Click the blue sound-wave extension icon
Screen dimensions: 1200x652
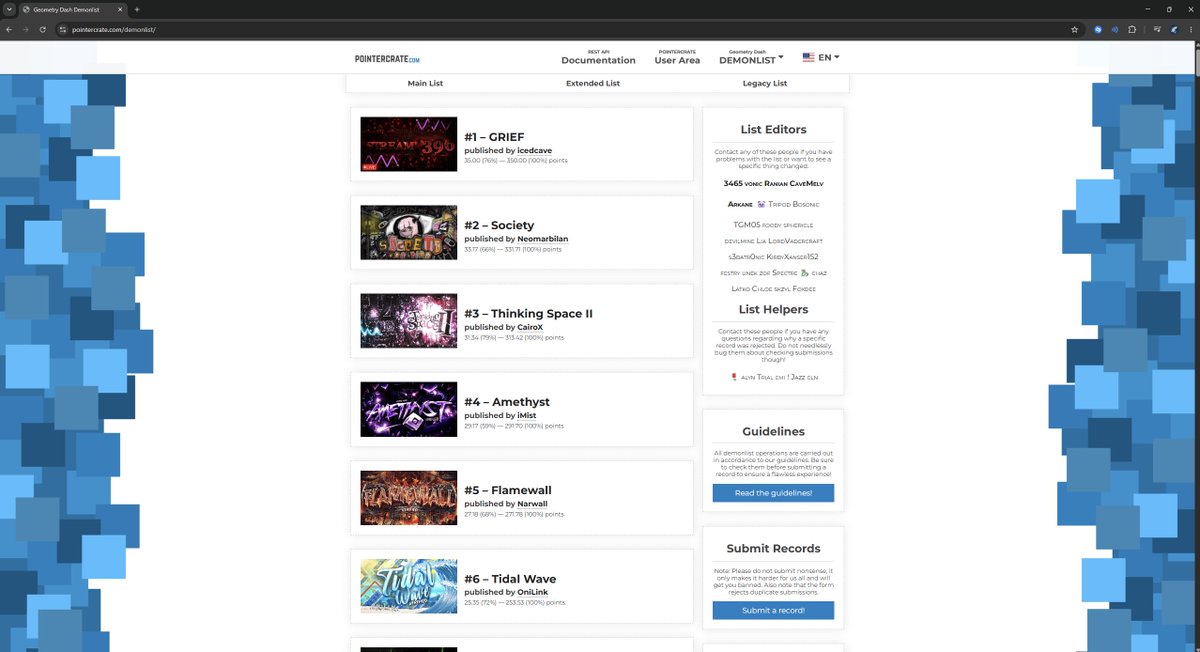(1114, 30)
